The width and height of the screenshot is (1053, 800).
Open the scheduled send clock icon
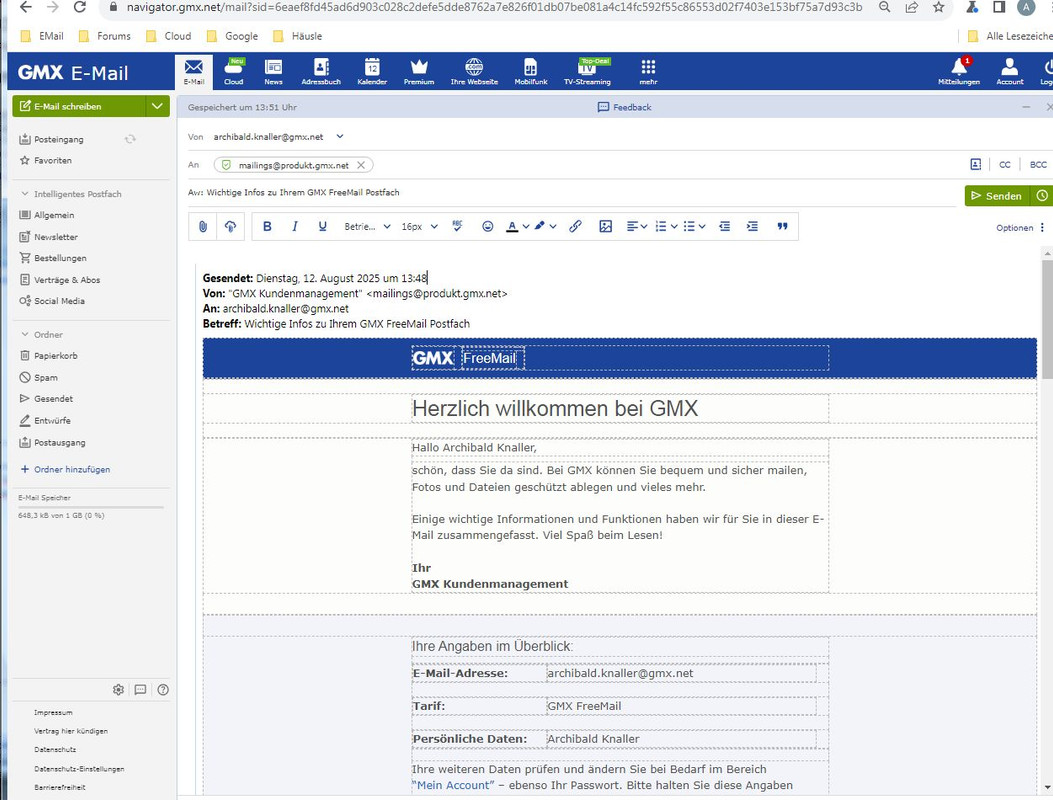(1042, 195)
